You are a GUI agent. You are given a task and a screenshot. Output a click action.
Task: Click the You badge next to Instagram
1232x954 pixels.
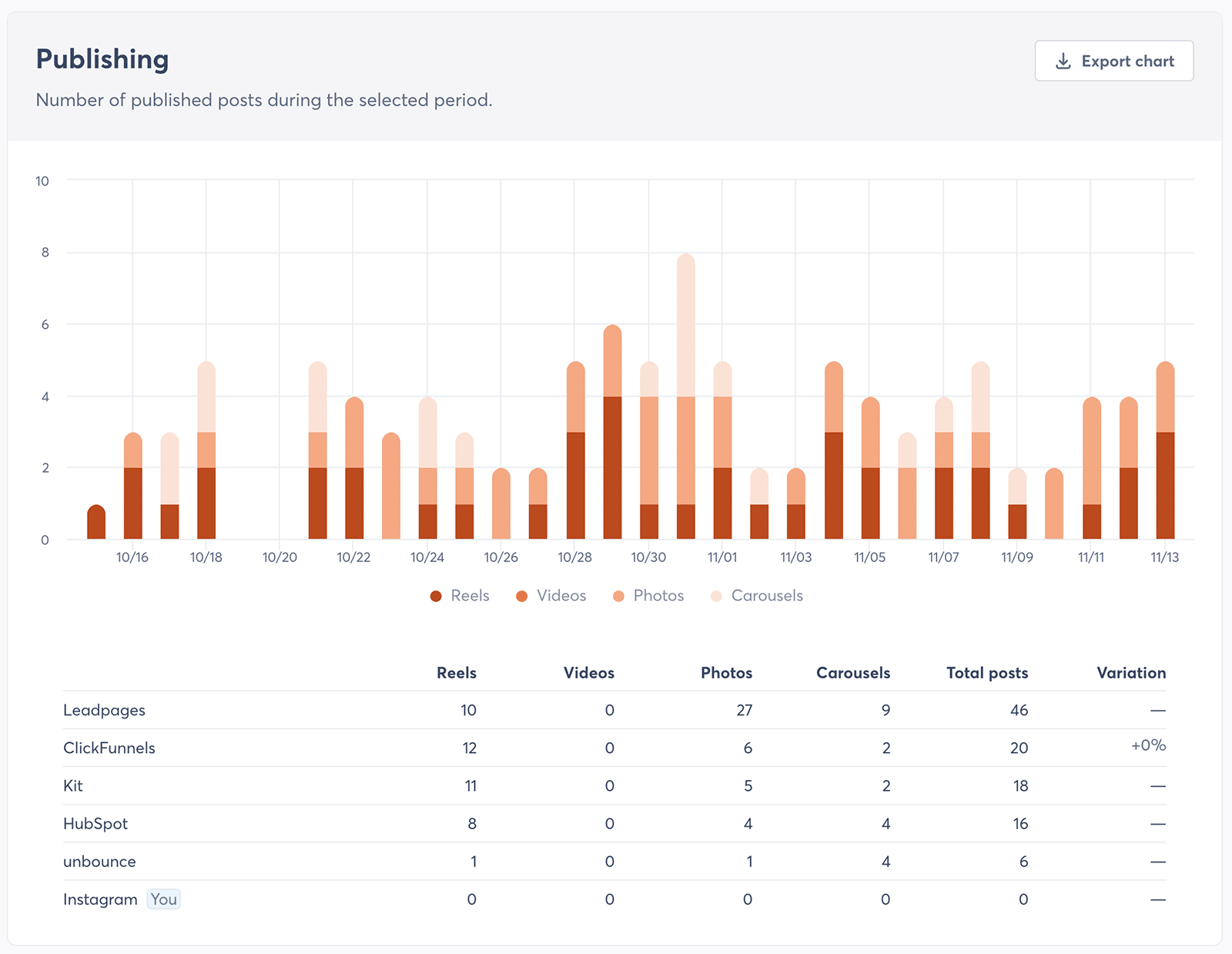[164, 899]
